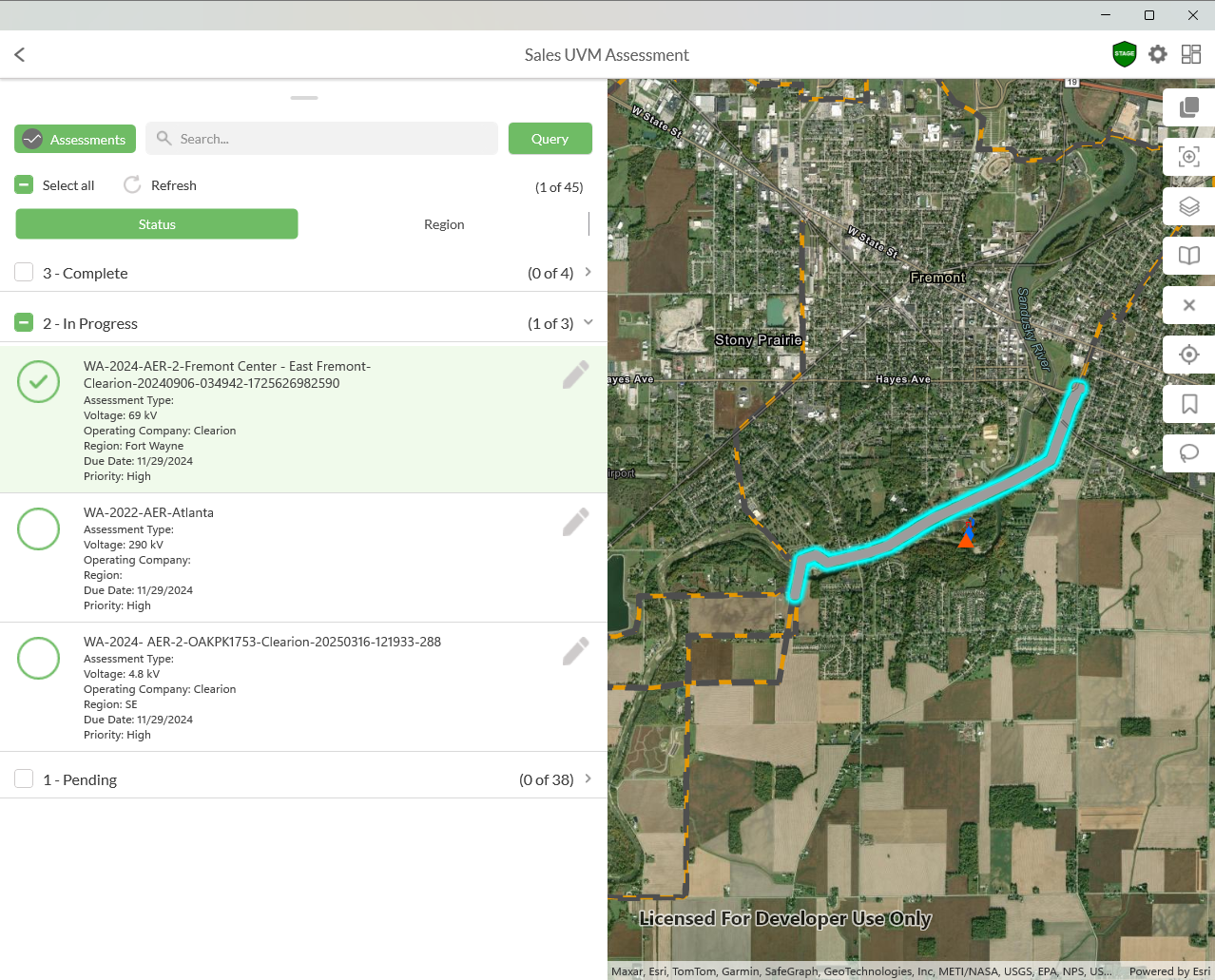Toggle the Select all checkbox

pos(23,183)
